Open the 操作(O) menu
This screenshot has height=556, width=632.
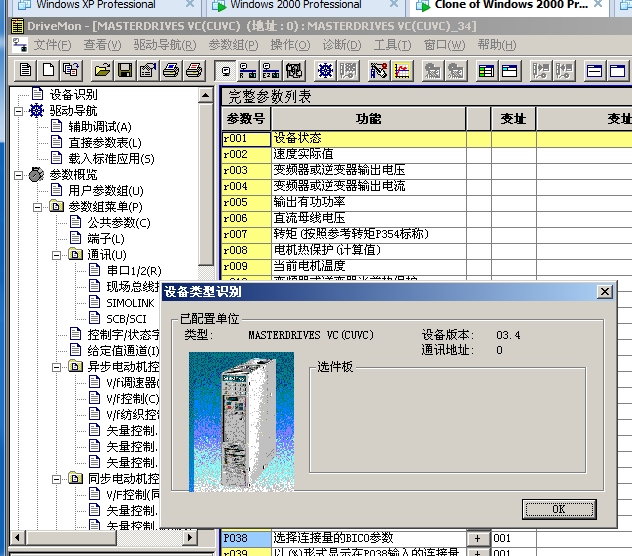click(x=290, y=45)
